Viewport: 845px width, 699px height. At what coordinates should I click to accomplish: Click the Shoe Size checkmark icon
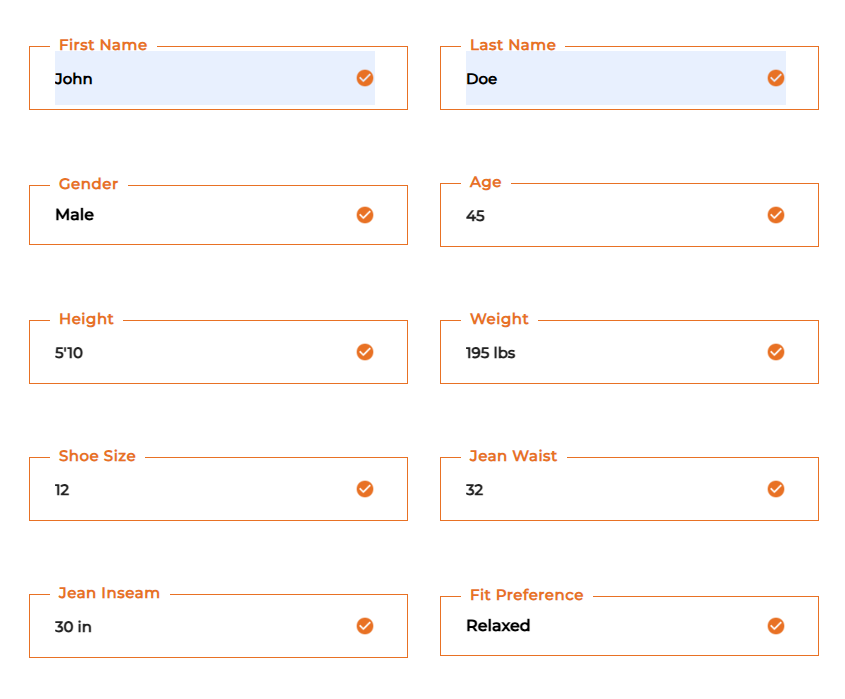click(365, 489)
